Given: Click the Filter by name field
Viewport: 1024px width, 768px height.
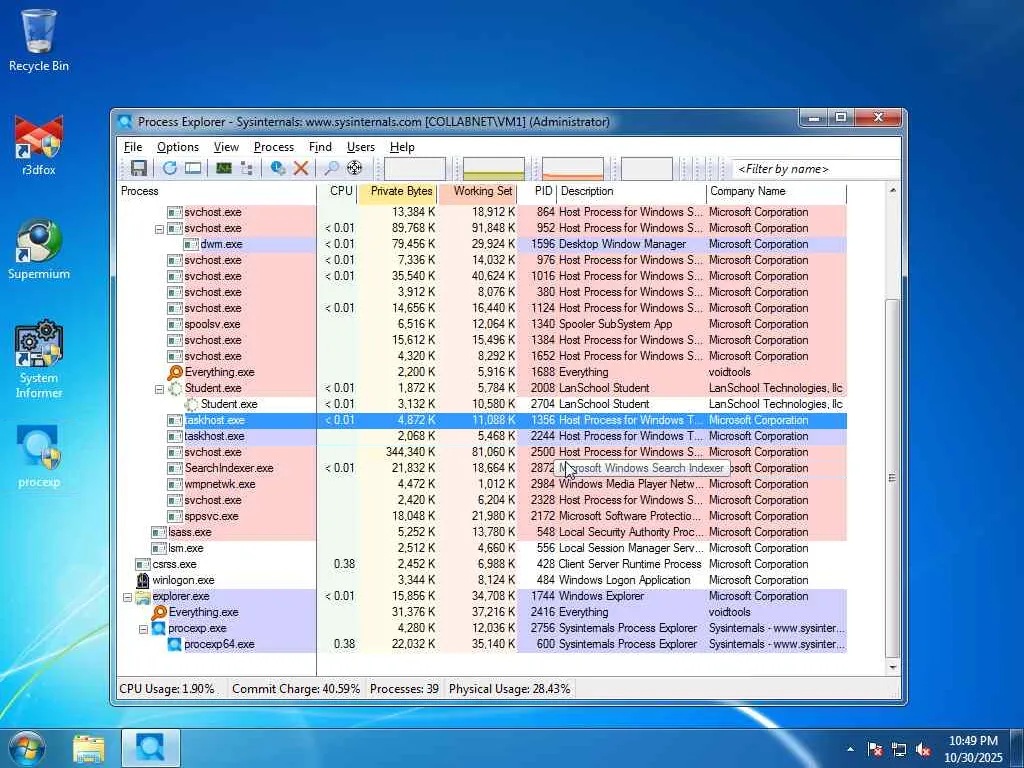Looking at the screenshot, I should [x=816, y=169].
